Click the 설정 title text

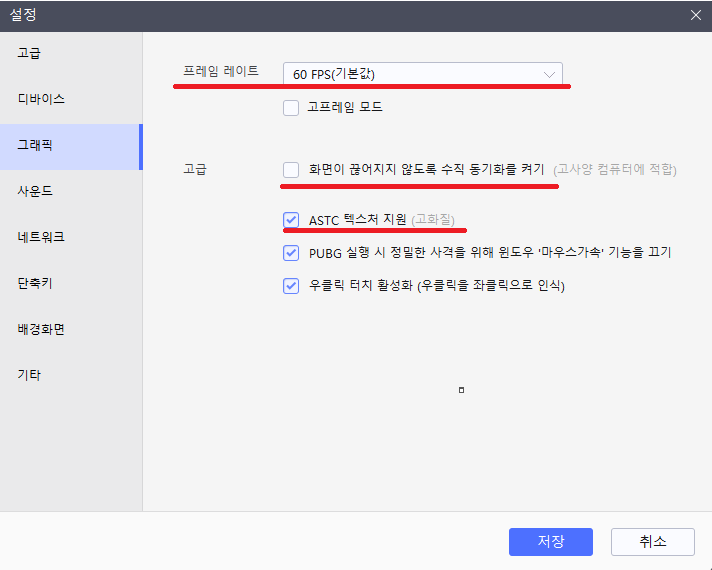point(23,15)
